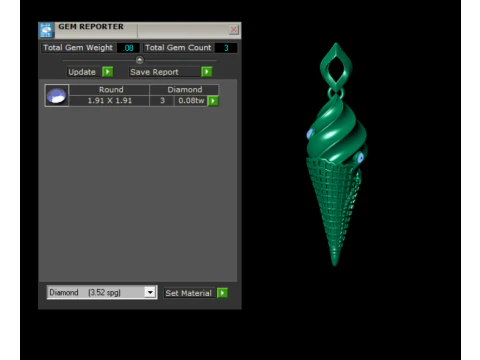Collapse the panel with the round up-arrow

[140, 60]
